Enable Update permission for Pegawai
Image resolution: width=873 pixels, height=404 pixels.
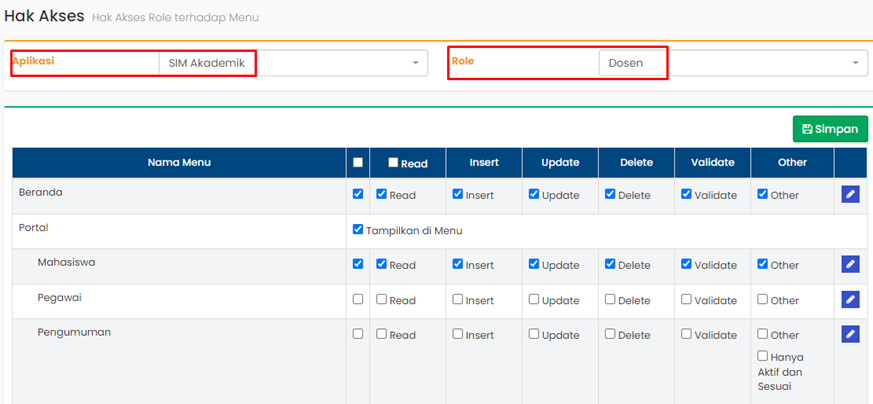(x=534, y=299)
